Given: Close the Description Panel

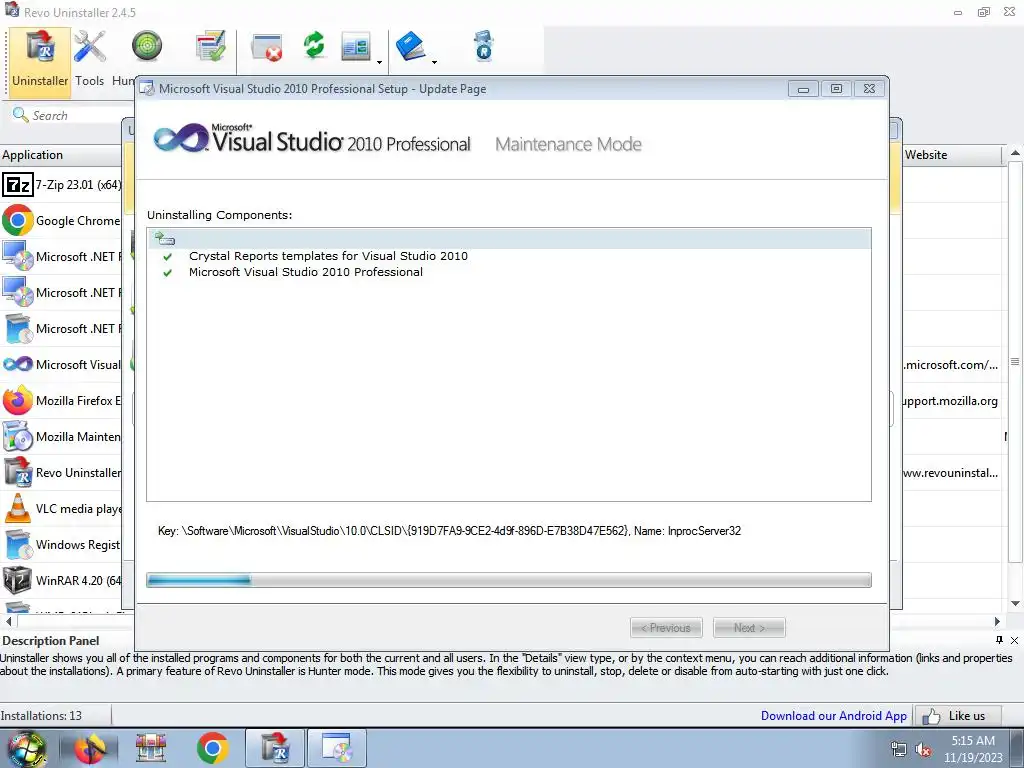Looking at the screenshot, I should click(x=1014, y=640).
